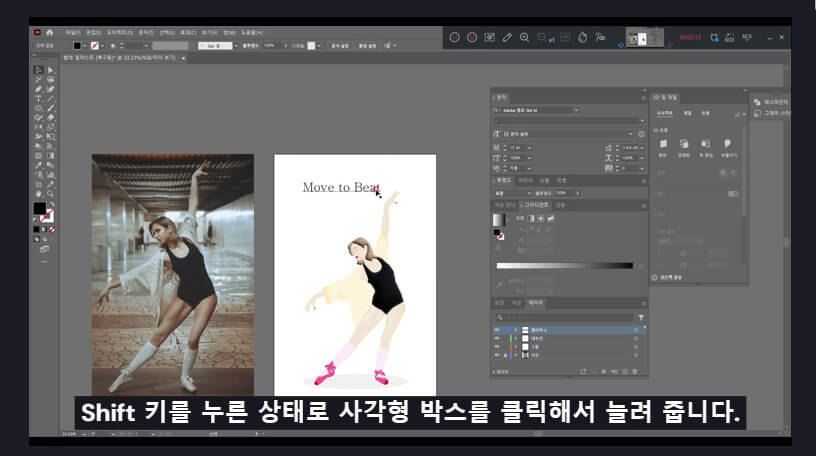Open the font size dropdown in Character panel
This screenshot has height=456, width=816.
[530, 148]
